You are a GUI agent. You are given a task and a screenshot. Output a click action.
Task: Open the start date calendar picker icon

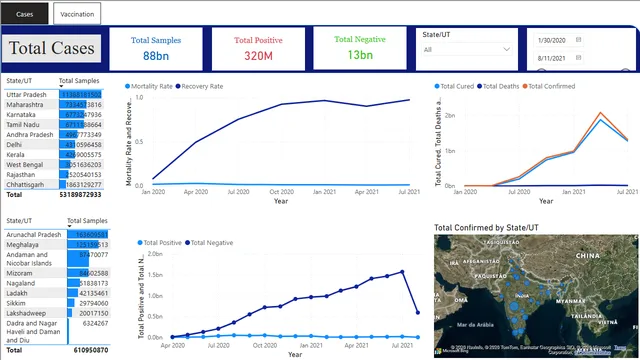(x=578, y=40)
